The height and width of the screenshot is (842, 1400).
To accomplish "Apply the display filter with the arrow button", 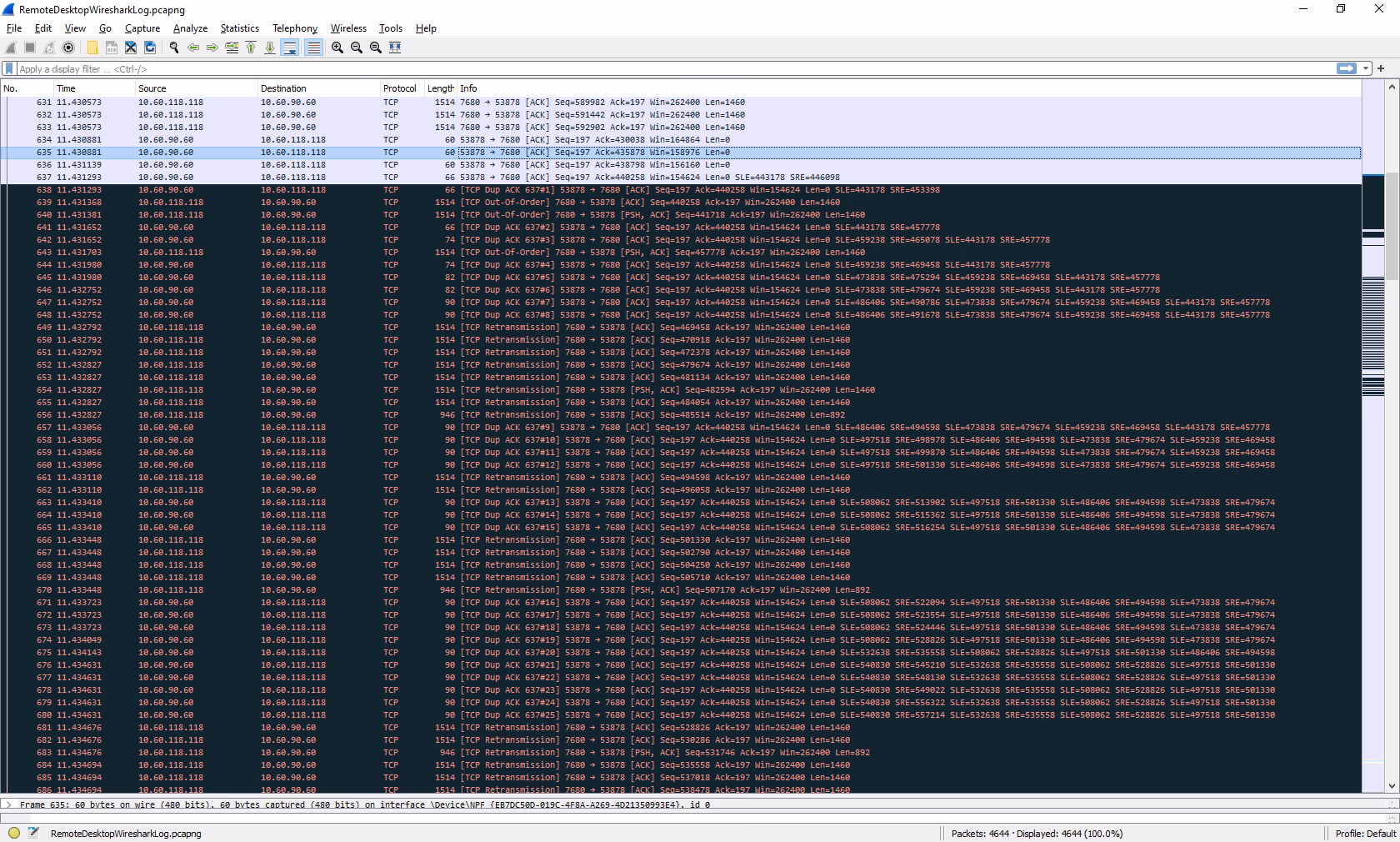I will click(1347, 68).
